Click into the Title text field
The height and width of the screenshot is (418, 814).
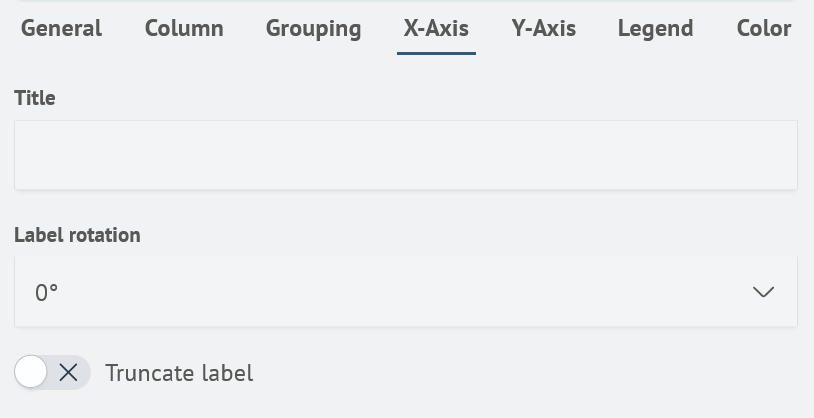point(405,155)
